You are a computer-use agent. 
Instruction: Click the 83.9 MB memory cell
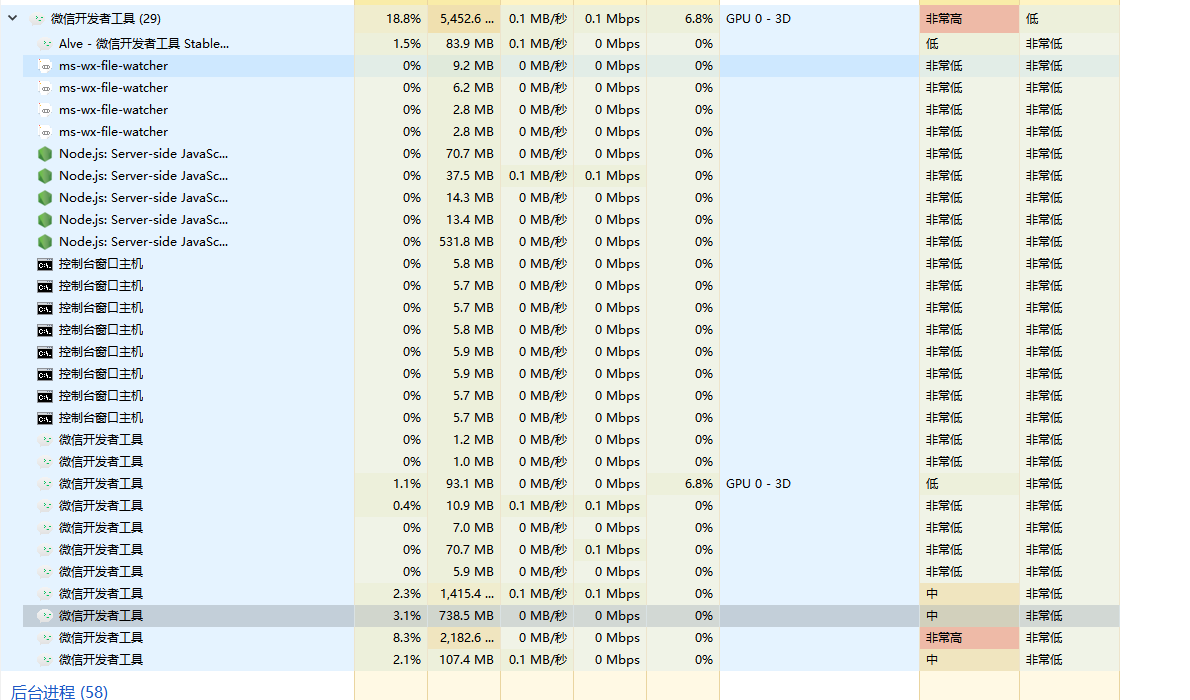(x=464, y=44)
